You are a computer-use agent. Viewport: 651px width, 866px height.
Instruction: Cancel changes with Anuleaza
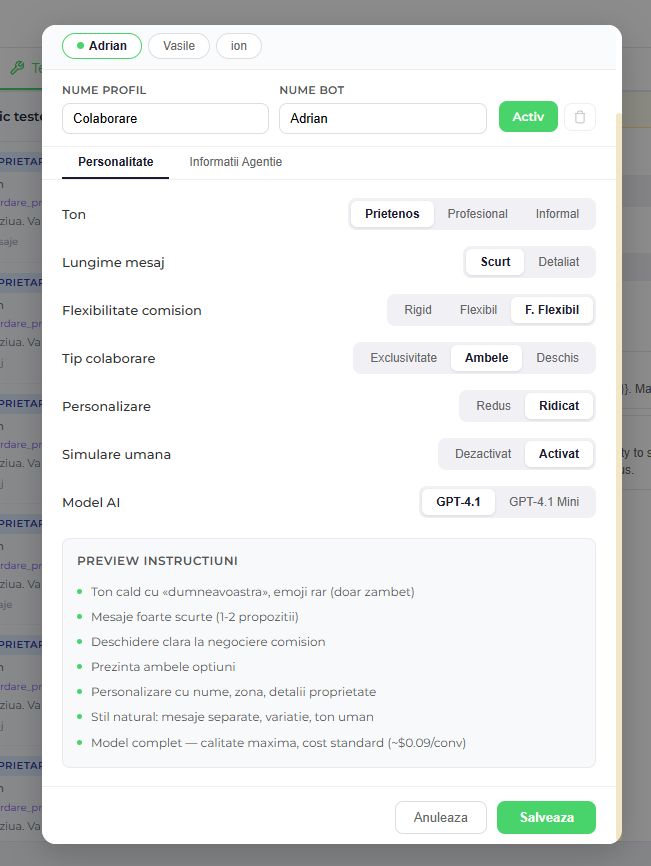click(x=440, y=817)
